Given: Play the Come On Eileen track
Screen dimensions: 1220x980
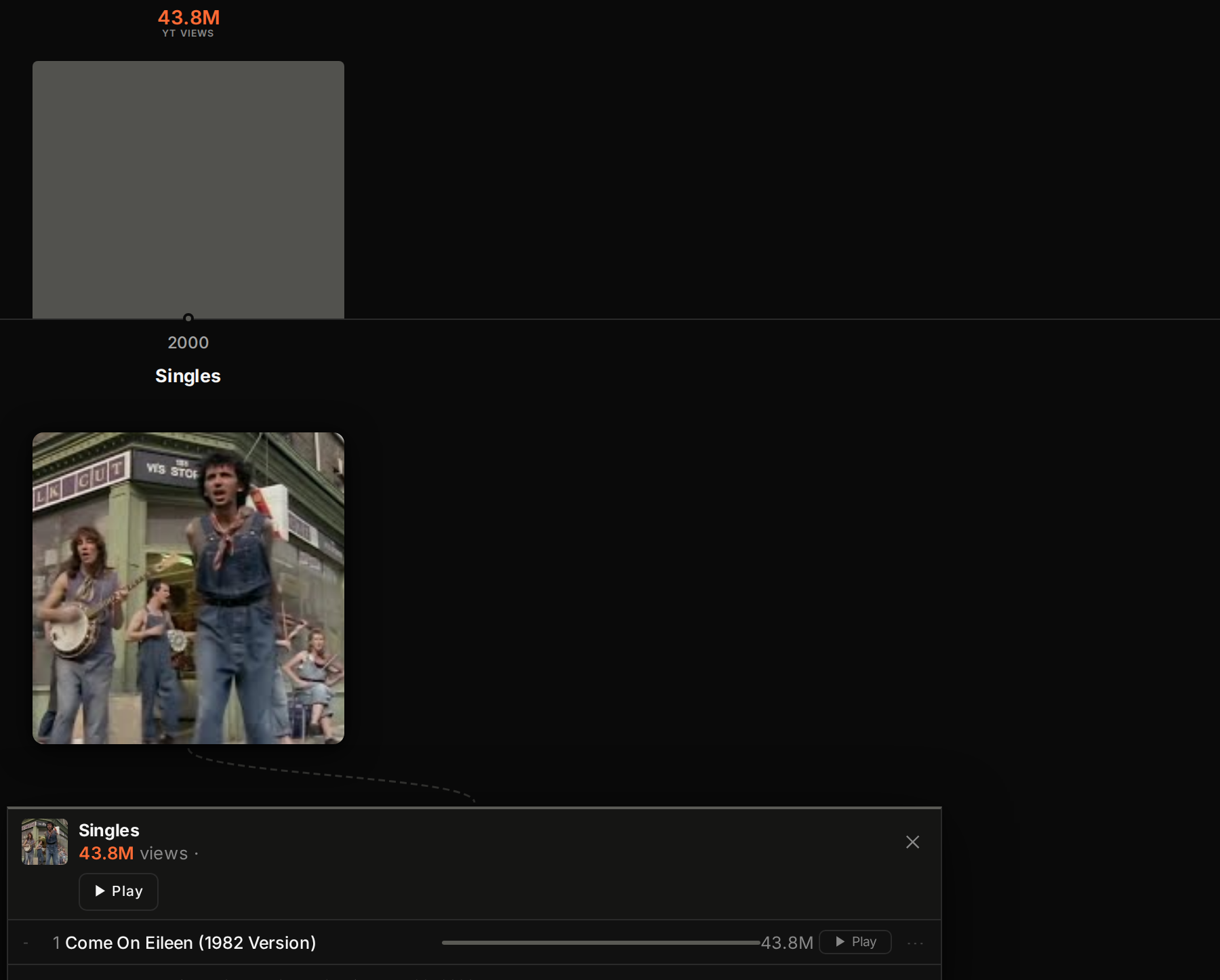Looking at the screenshot, I should pyautogui.click(x=855, y=942).
